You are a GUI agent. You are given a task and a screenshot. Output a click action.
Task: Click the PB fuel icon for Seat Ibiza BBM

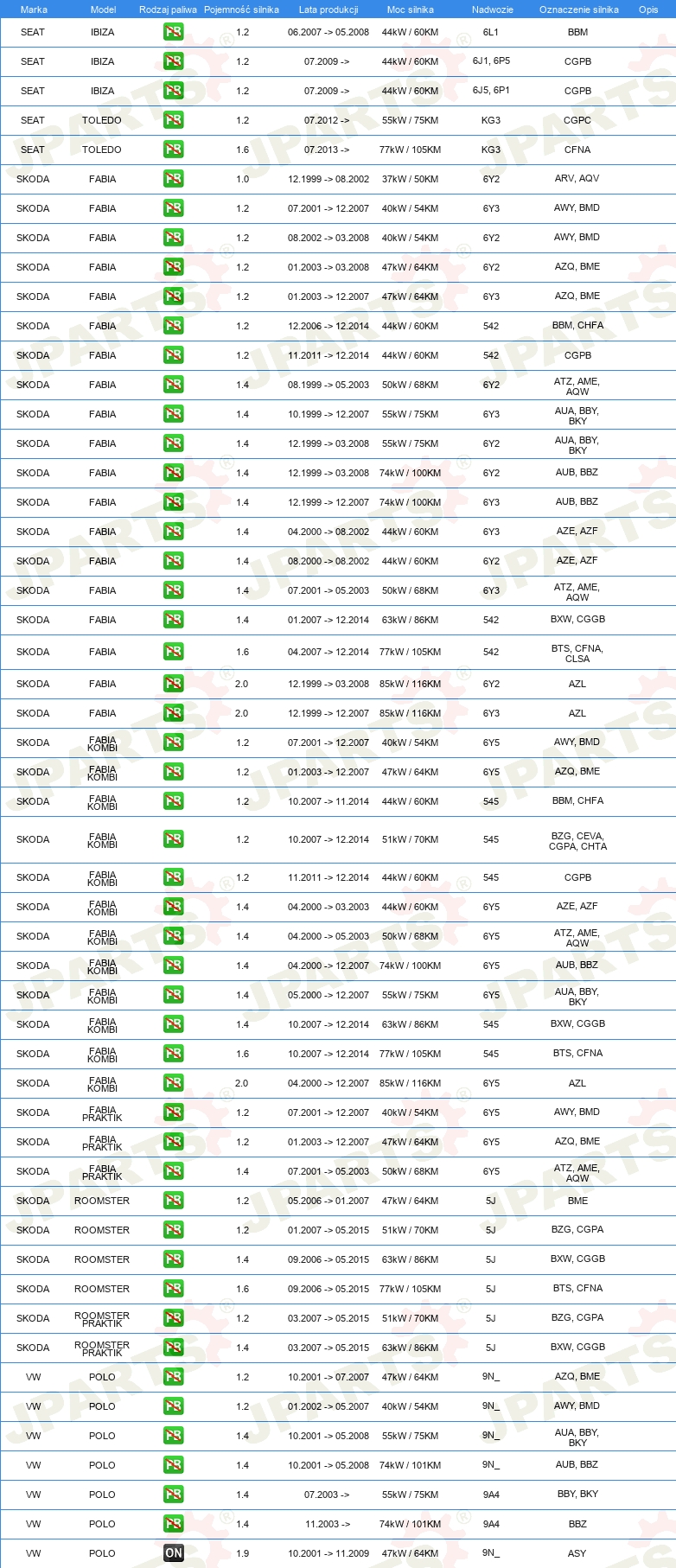[173, 32]
